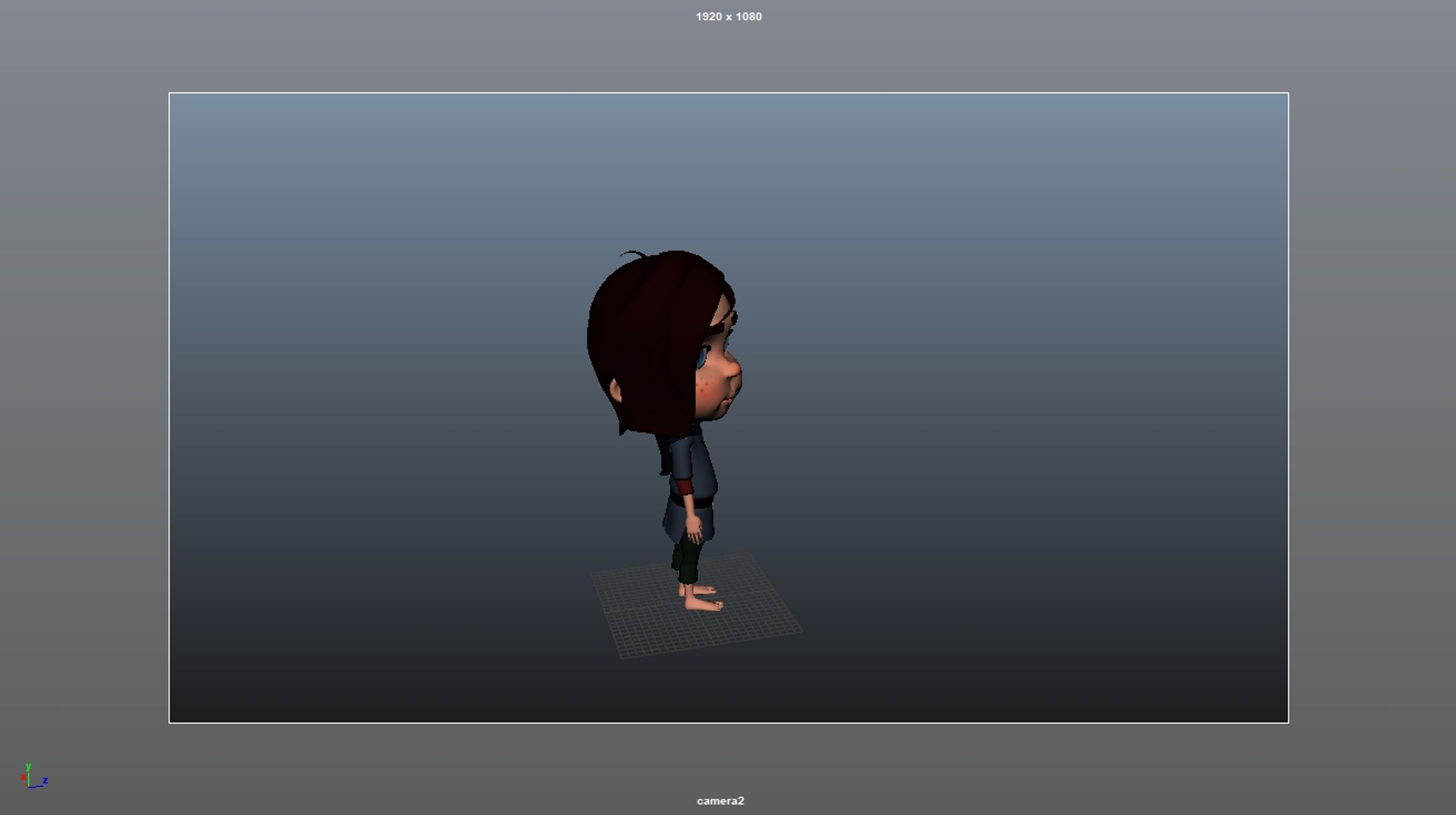Click the character's front bare foot
1456x815 pixels.
coord(703,604)
